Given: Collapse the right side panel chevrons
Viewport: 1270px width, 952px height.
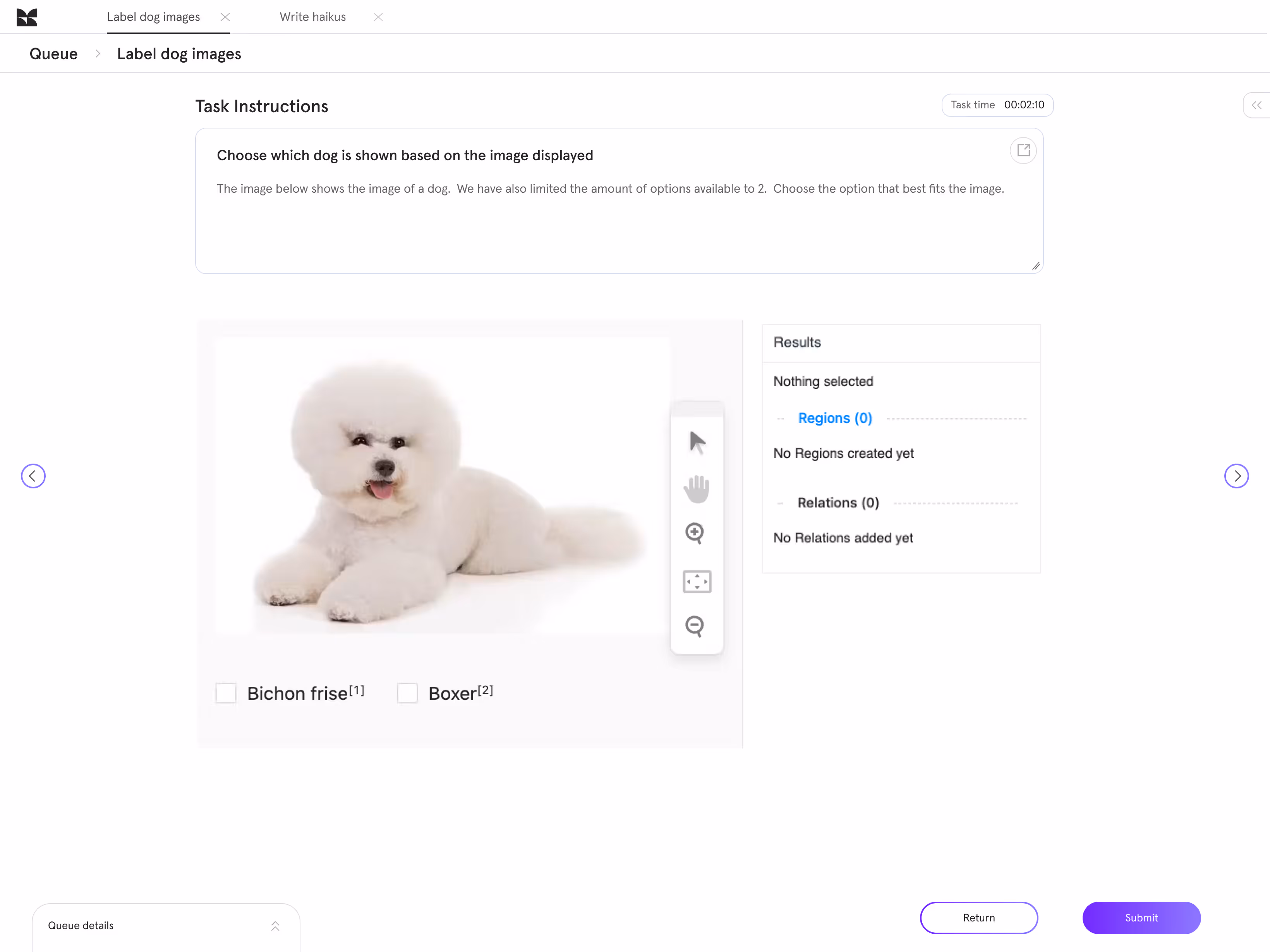Looking at the screenshot, I should 1256,105.
